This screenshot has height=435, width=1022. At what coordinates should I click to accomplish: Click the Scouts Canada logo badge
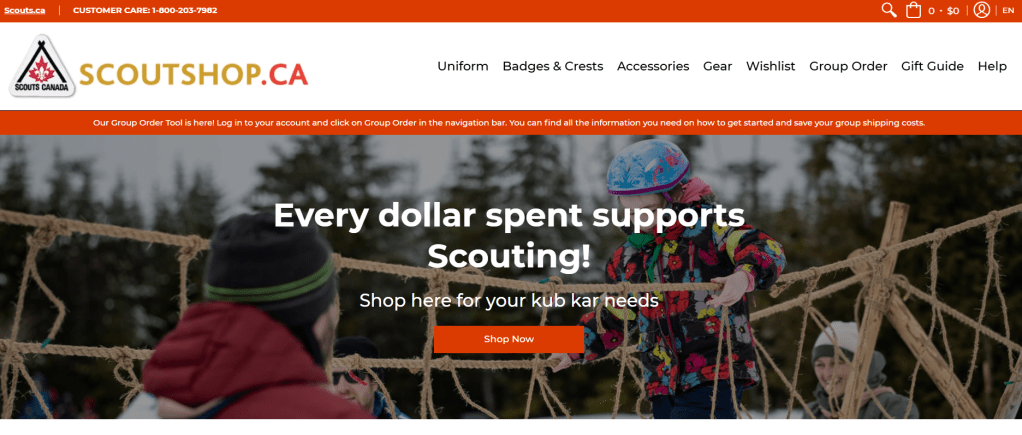pyautogui.click(x=42, y=66)
